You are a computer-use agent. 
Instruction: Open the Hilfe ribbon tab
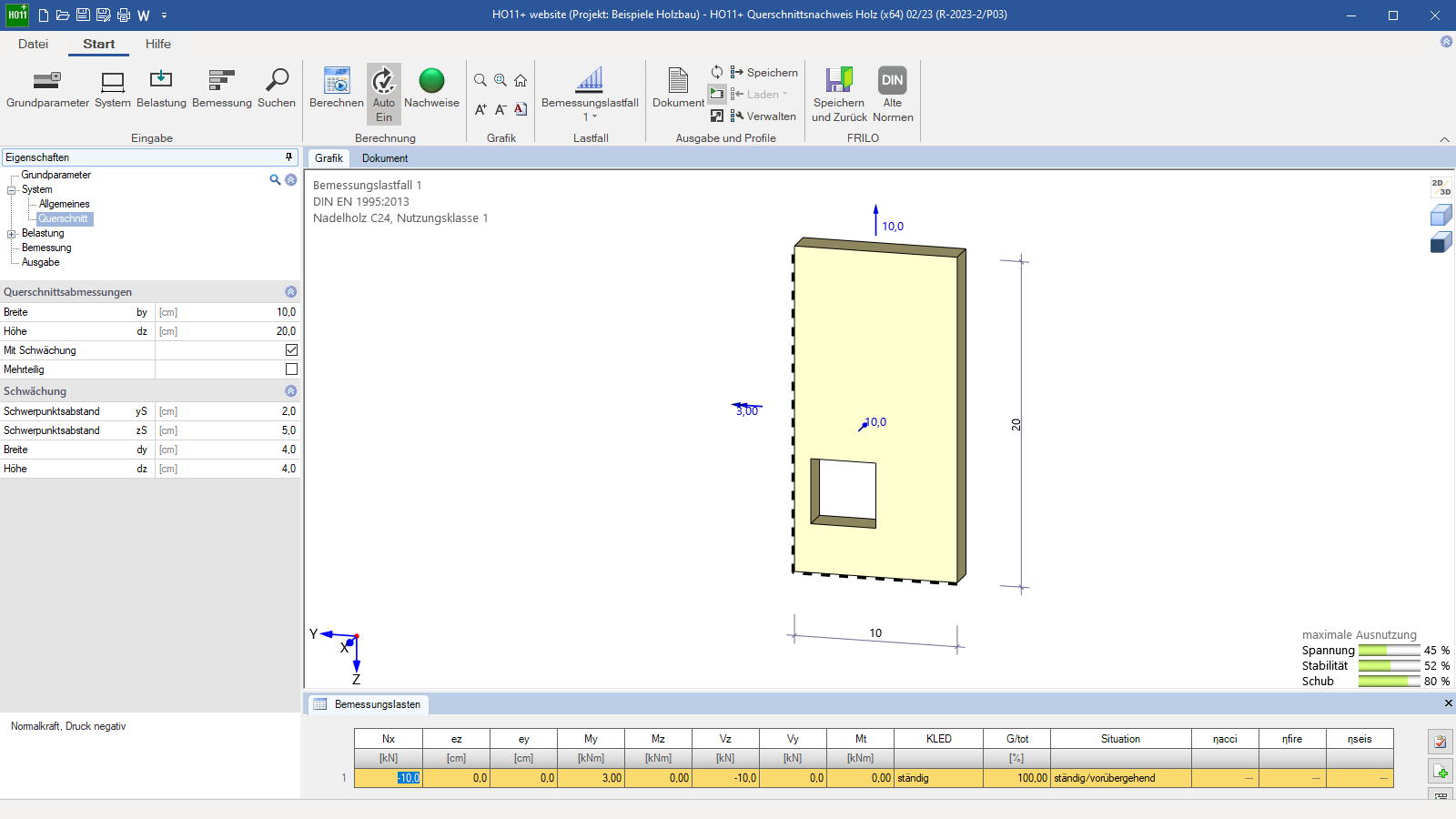[x=158, y=44]
